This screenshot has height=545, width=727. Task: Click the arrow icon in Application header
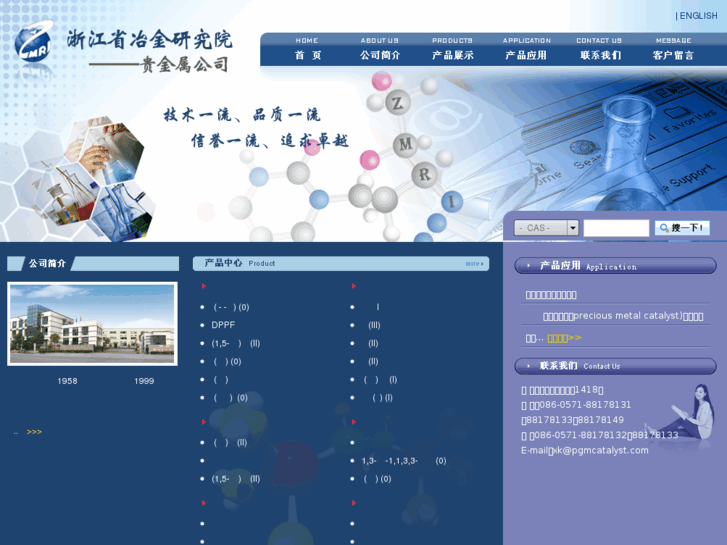(528, 266)
